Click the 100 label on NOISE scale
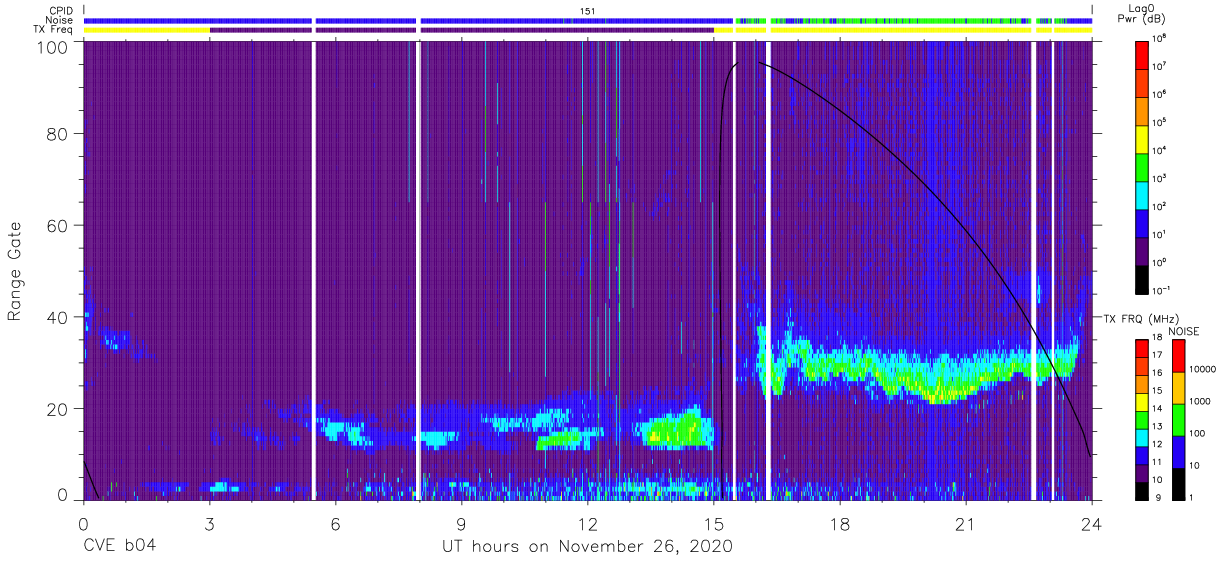Screen dimensions: 1228x567 [x=1195, y=434]
